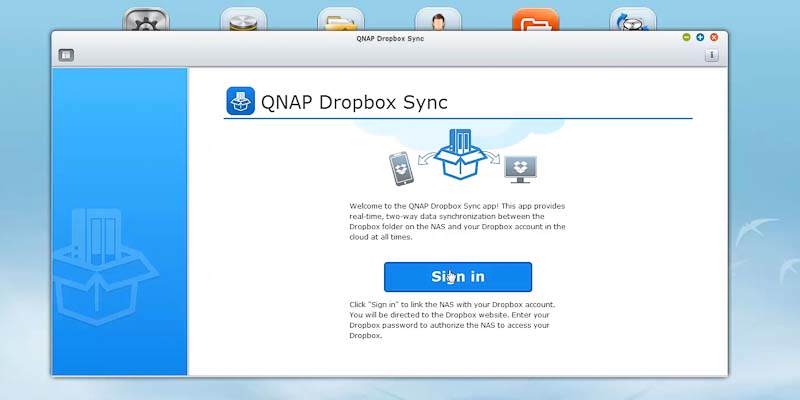Screen dimensions: 800x400
Task: Open the orange folder desktop icon
Action: point(536,20)
